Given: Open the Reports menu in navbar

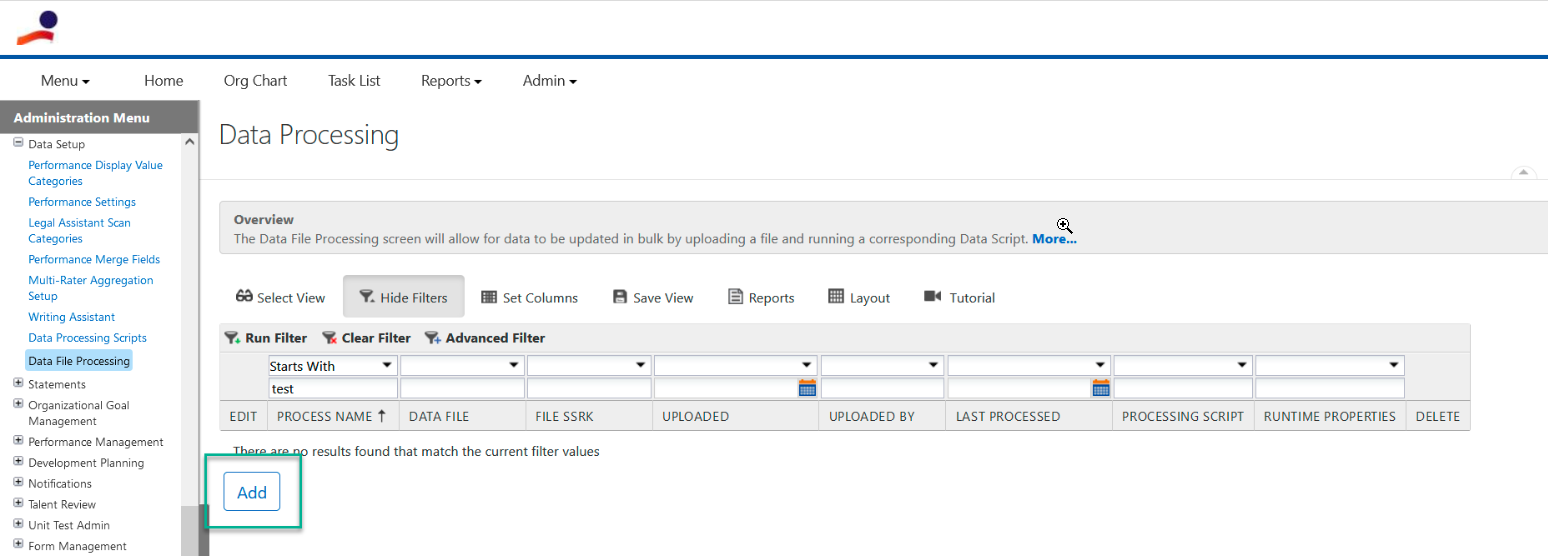Looking at the screenshot, I should (x=451, y=81).
